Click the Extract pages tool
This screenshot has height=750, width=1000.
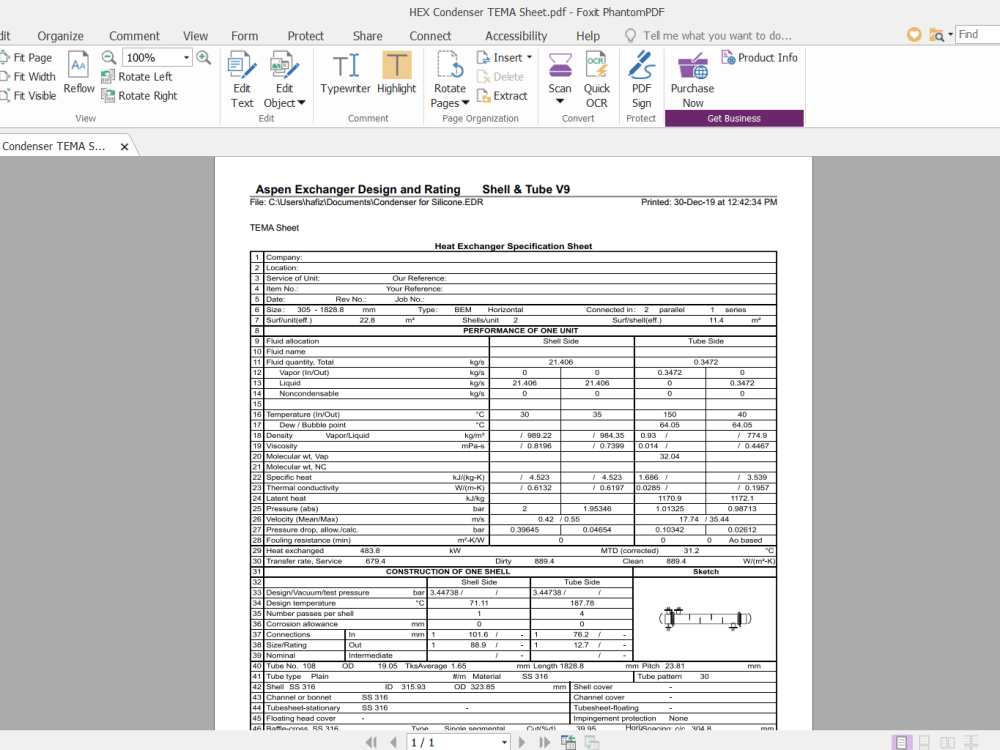502,96
